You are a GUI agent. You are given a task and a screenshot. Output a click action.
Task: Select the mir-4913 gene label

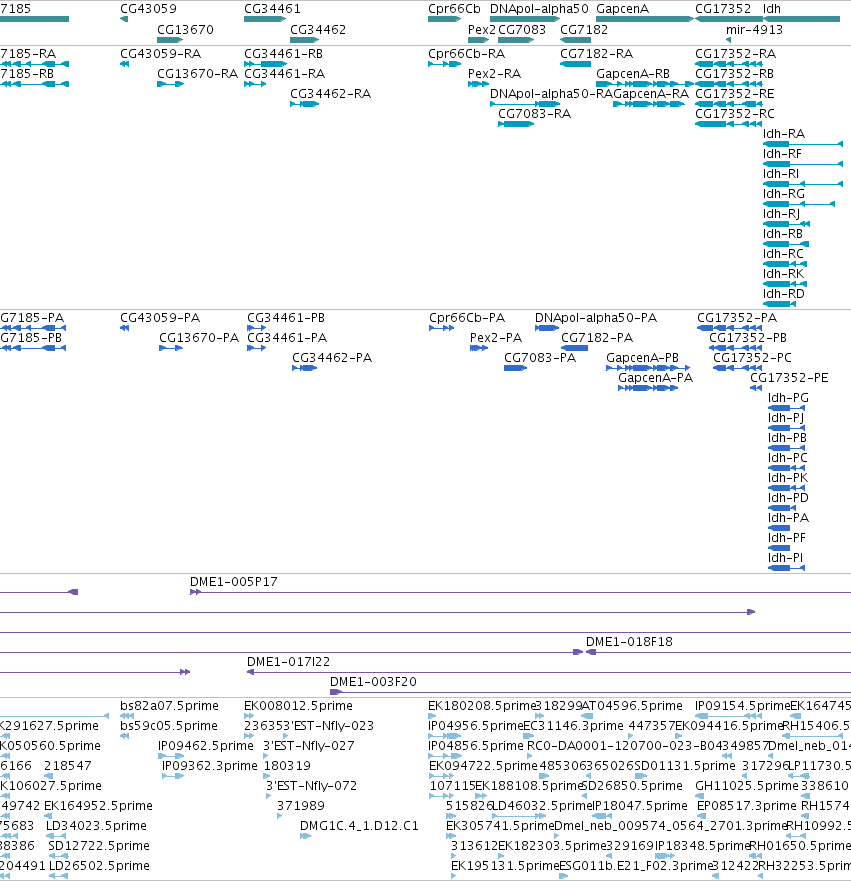754,30
